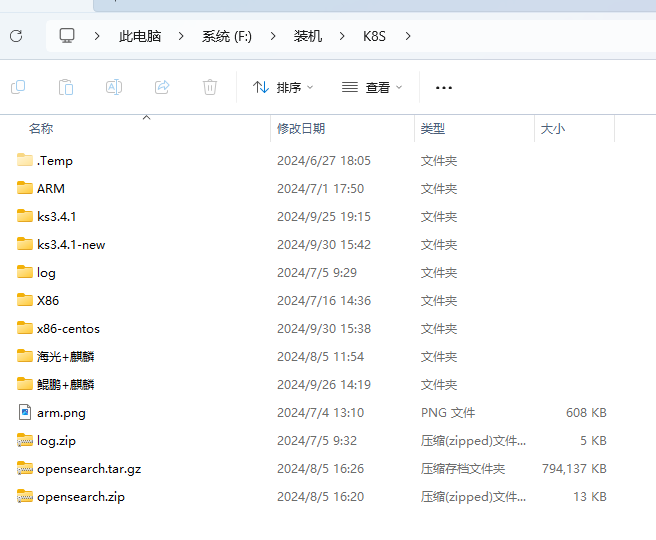This screenshot has height=540, width=656.
Task: Click date 2024/6/27 18:05
Action: tap(324, 161)
